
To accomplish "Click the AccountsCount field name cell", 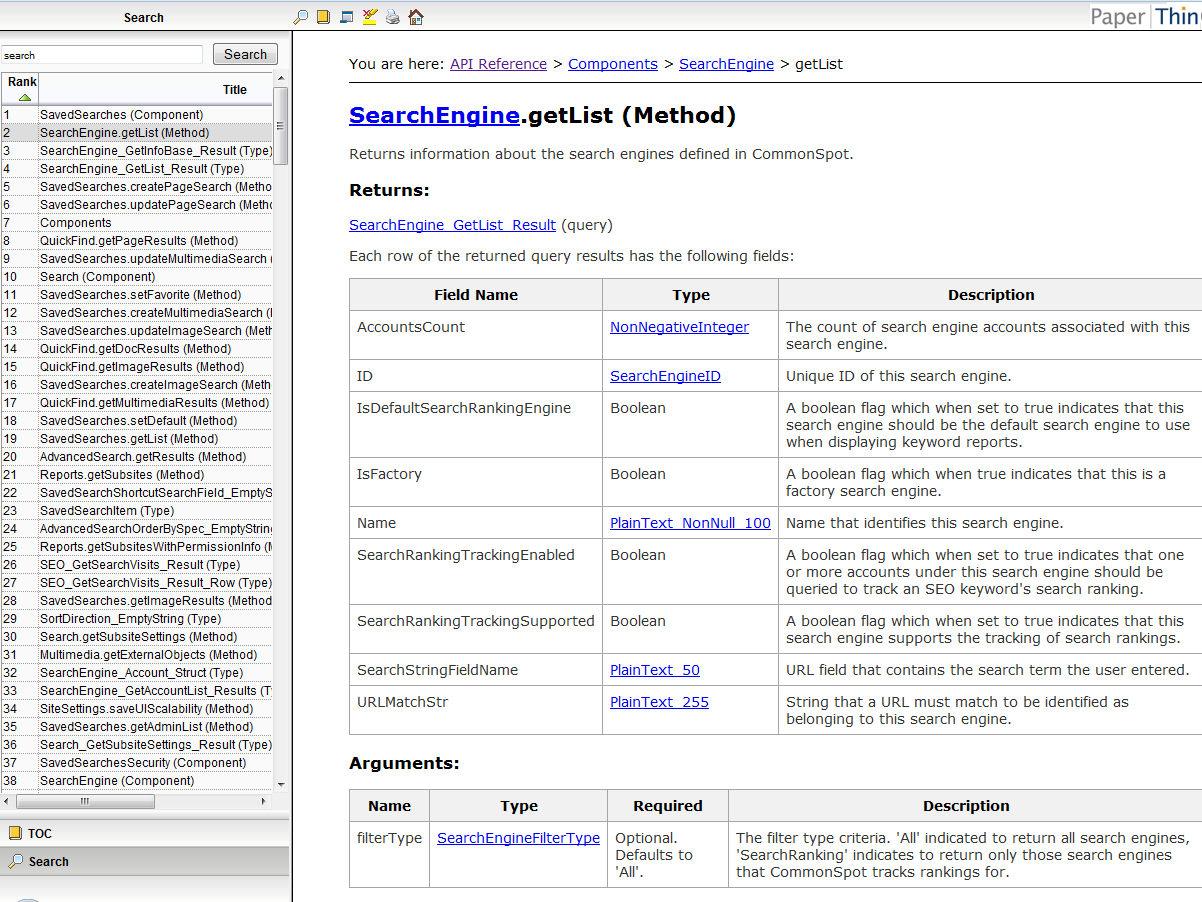I will pyautogui.click(x=476, y=335).
